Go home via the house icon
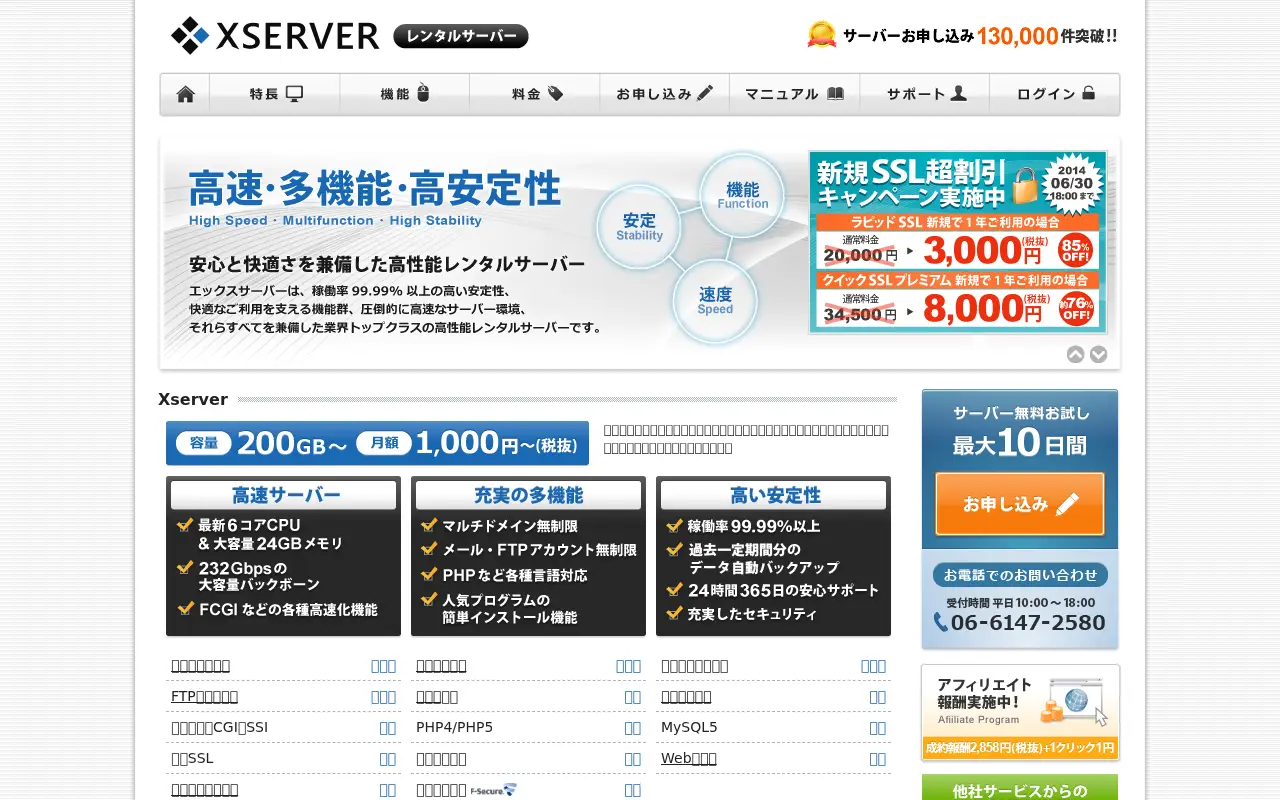Image resolution: width=1280 pixels, height=800 pixels. click(185, 94)
